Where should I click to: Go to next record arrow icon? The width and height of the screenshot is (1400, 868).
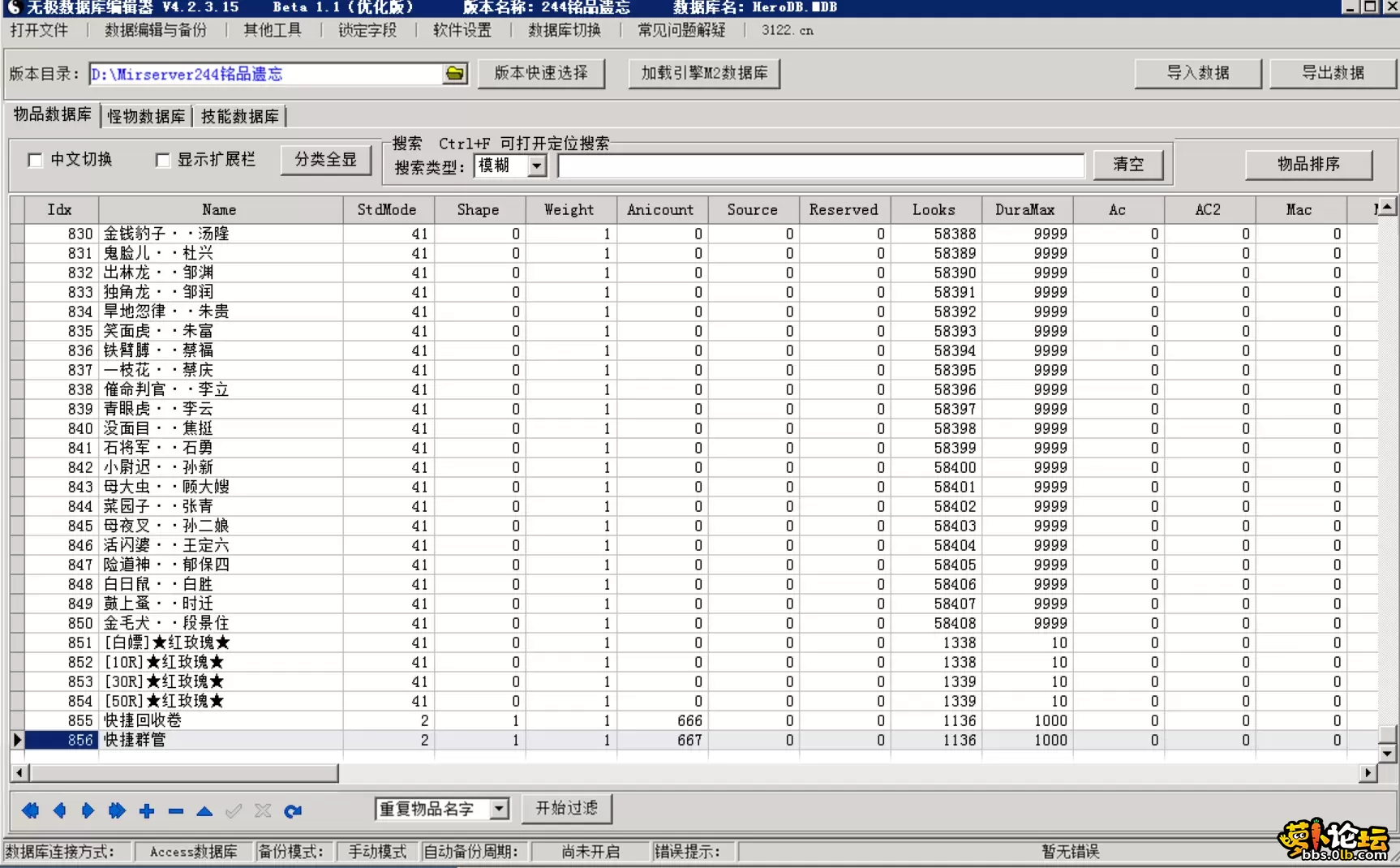point(88,810)
